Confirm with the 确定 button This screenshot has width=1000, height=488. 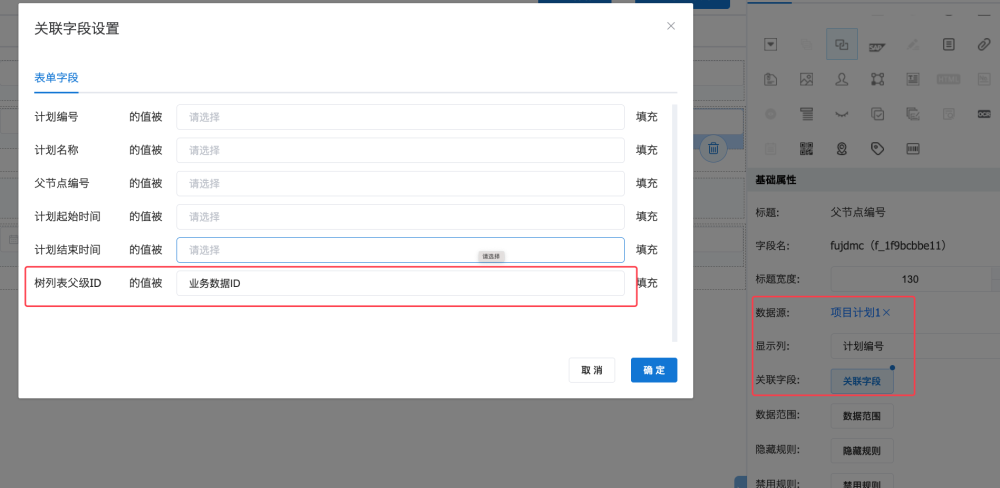coord(654,370)
